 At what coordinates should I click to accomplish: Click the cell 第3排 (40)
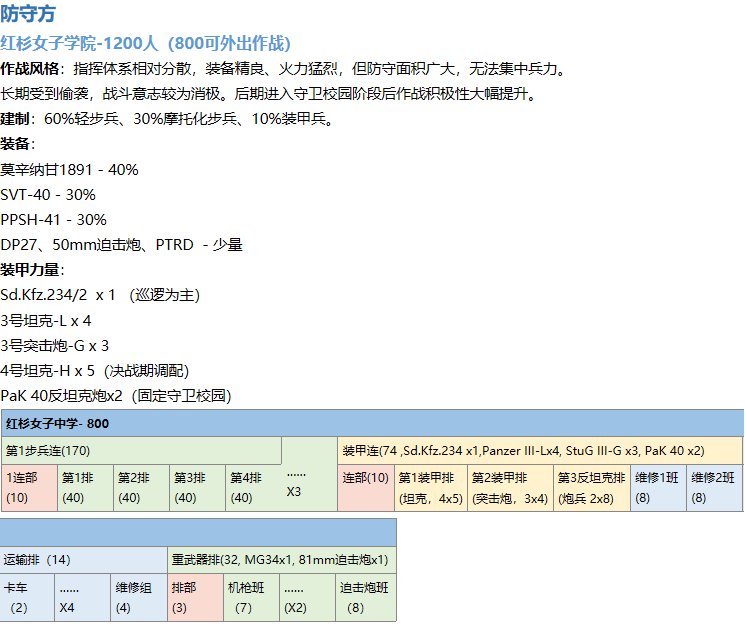tap(198, 488)
